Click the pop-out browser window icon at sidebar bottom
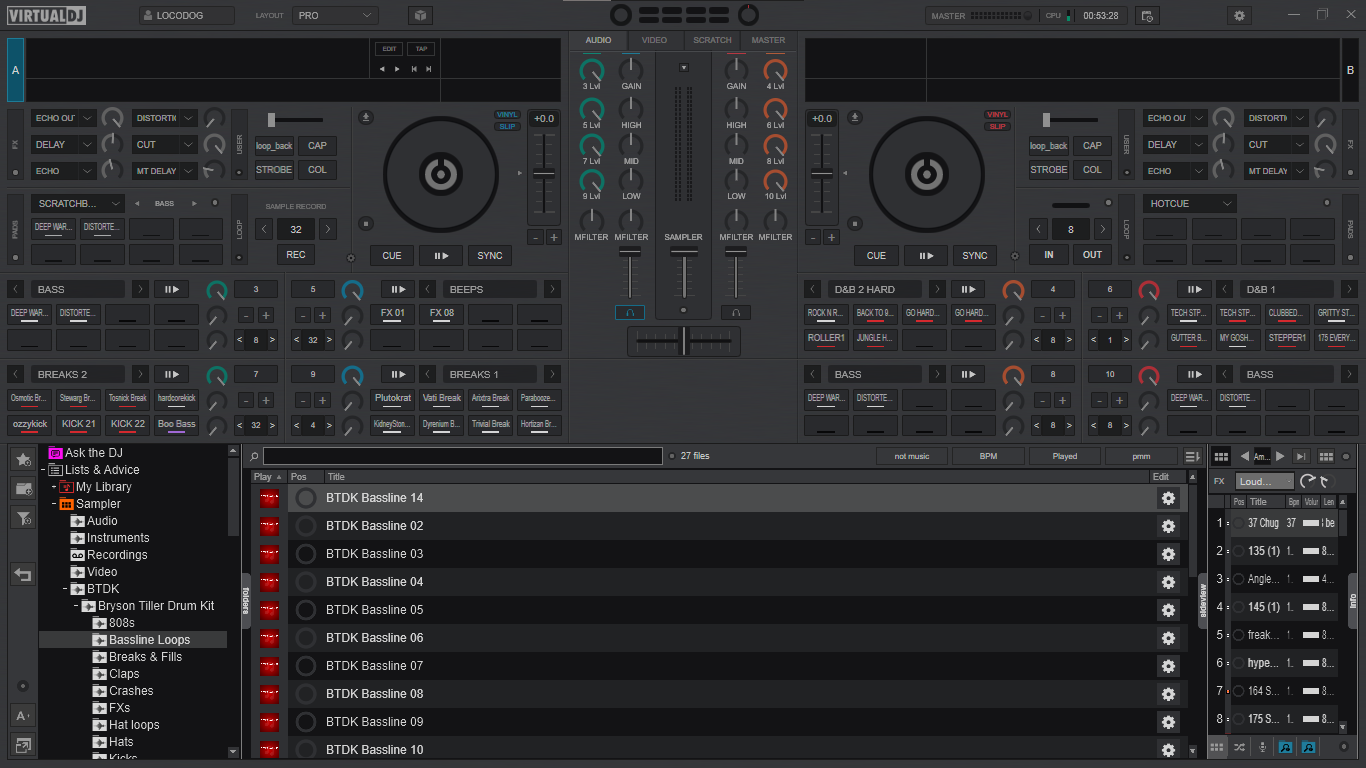 pos(23,745)
